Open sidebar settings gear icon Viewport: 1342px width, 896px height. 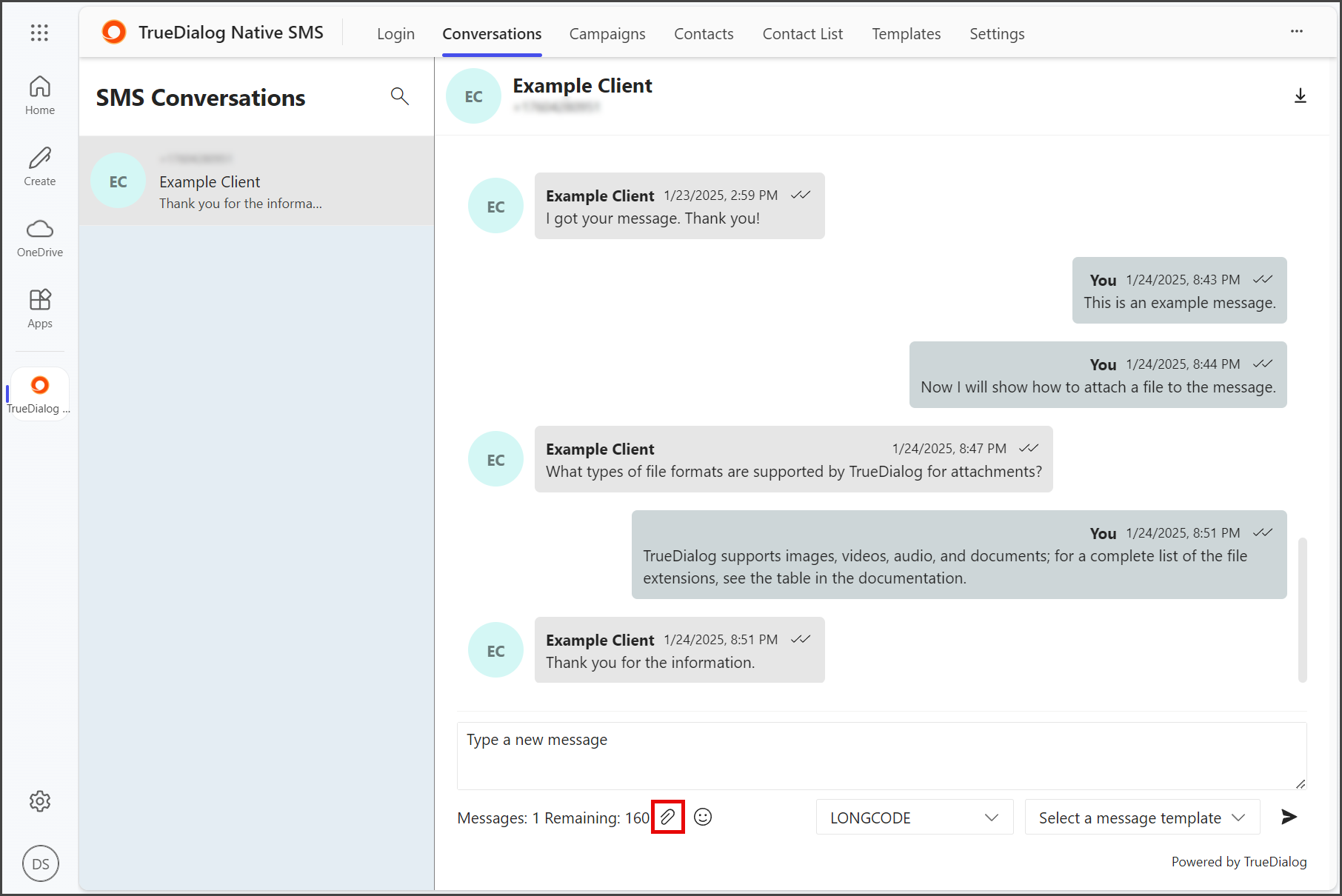[40, 801]
